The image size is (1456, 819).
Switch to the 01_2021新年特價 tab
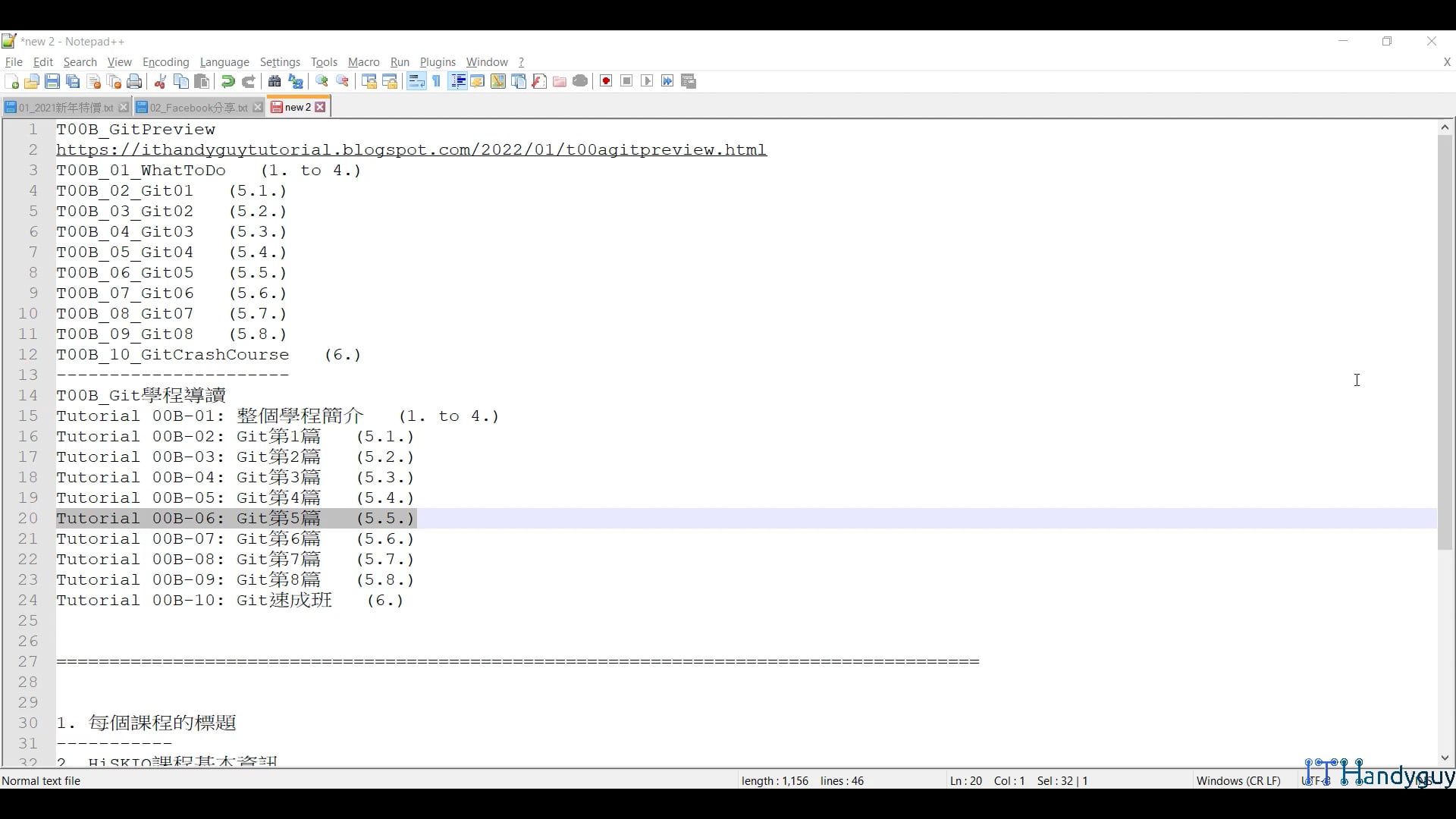64,107
